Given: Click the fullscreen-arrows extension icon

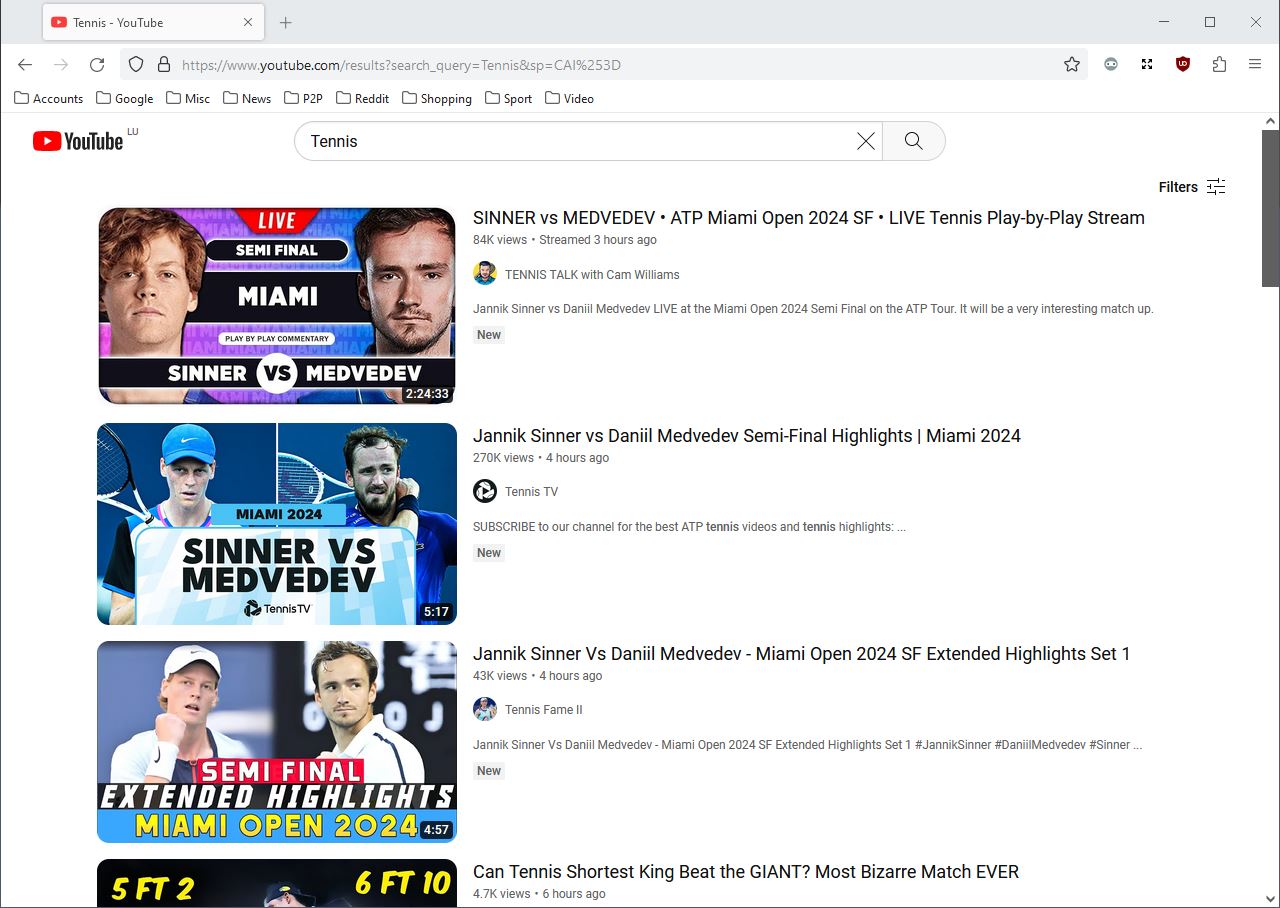Looking at the screenshot, I should pos(1147,65).
